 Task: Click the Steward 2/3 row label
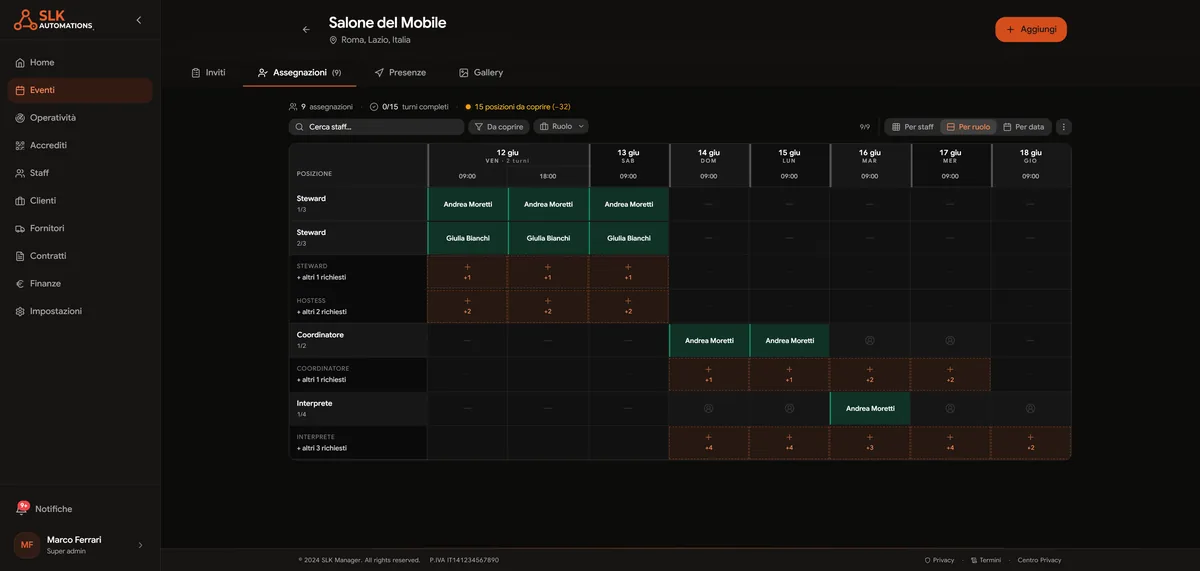coord(358,238)
